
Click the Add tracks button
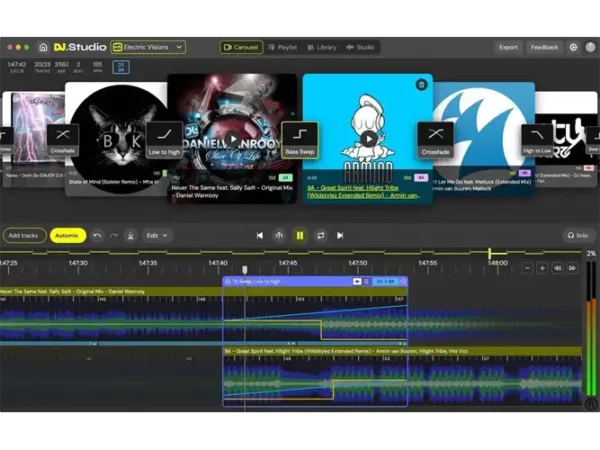pyautogui.click(x=24, y=235)
